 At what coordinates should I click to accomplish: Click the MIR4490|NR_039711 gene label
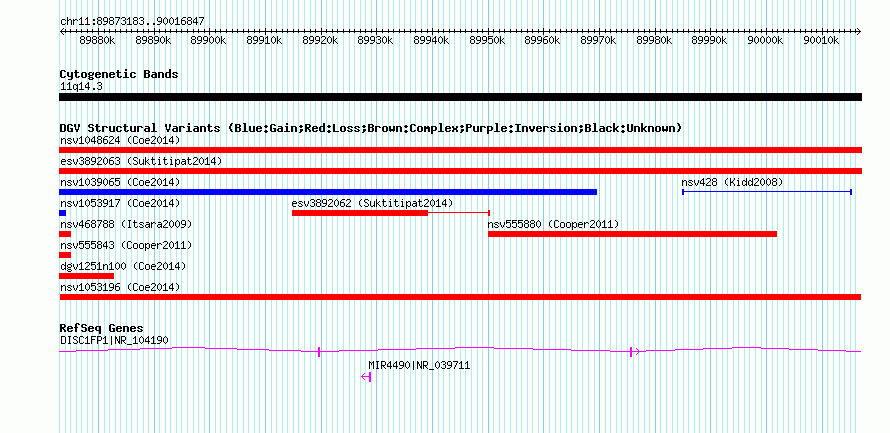(x=419, y=365)
